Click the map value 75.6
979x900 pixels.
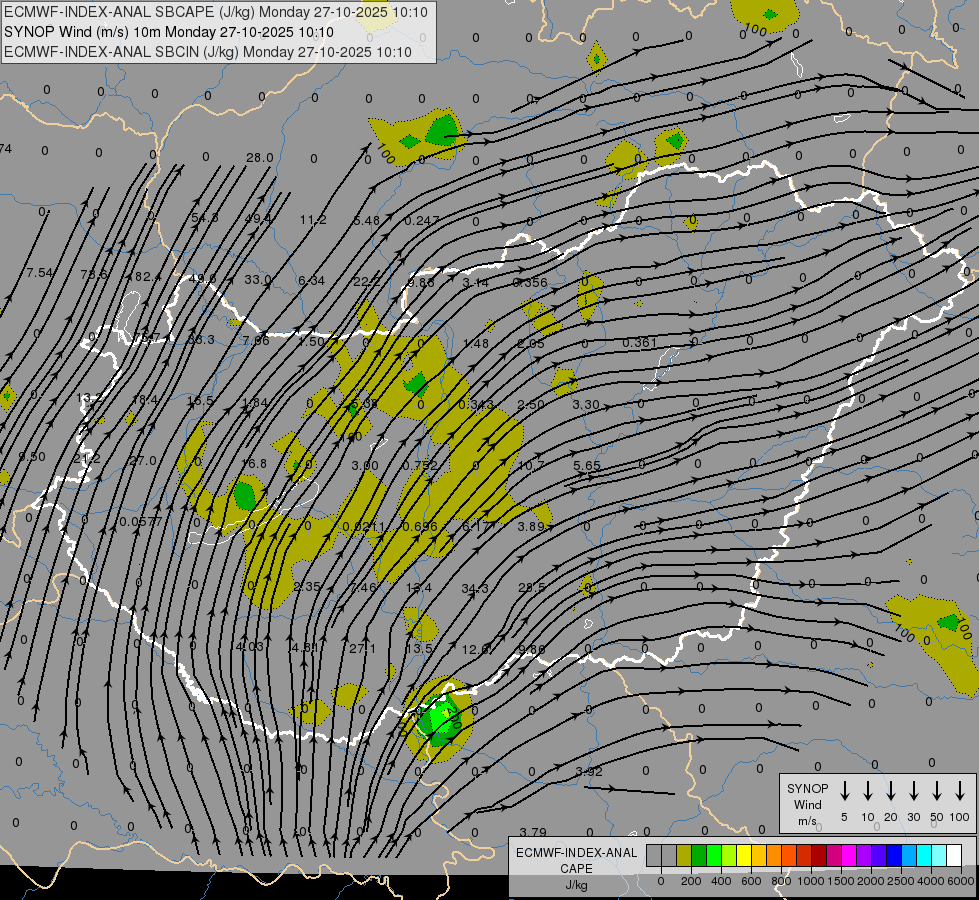tap(94, 274)
